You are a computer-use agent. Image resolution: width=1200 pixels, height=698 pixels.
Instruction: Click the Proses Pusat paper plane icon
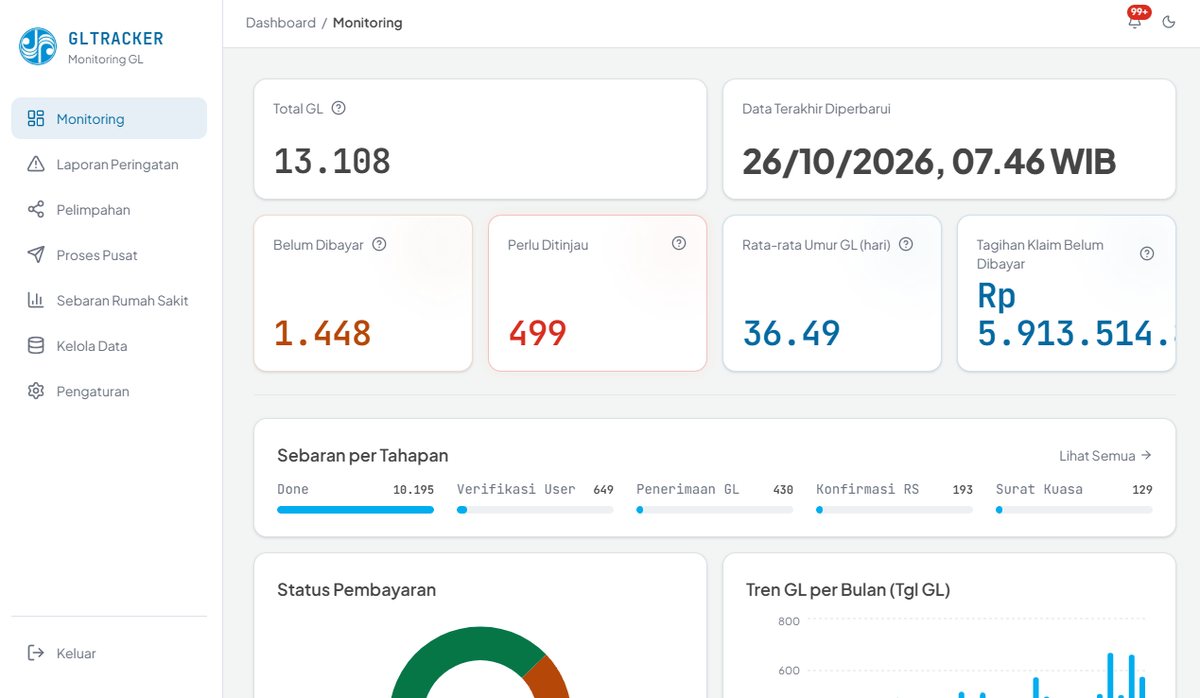(36, 255)
